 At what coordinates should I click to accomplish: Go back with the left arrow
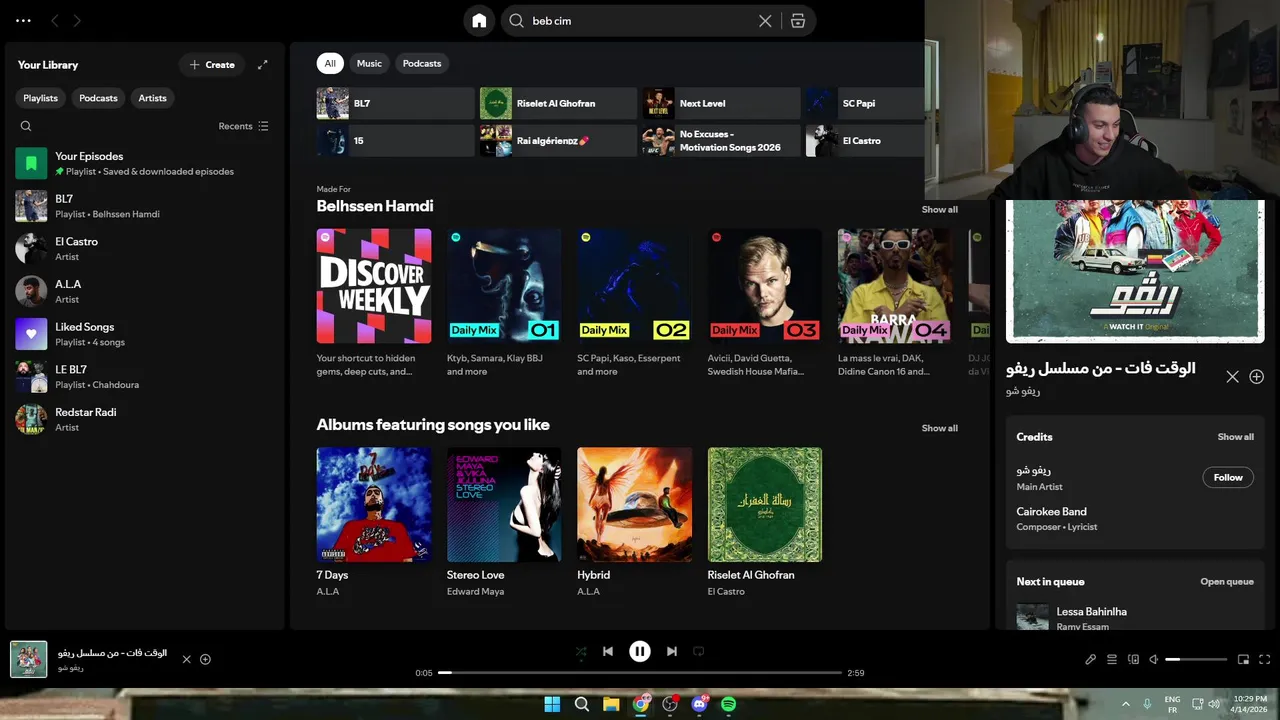[x=55, y=20]
